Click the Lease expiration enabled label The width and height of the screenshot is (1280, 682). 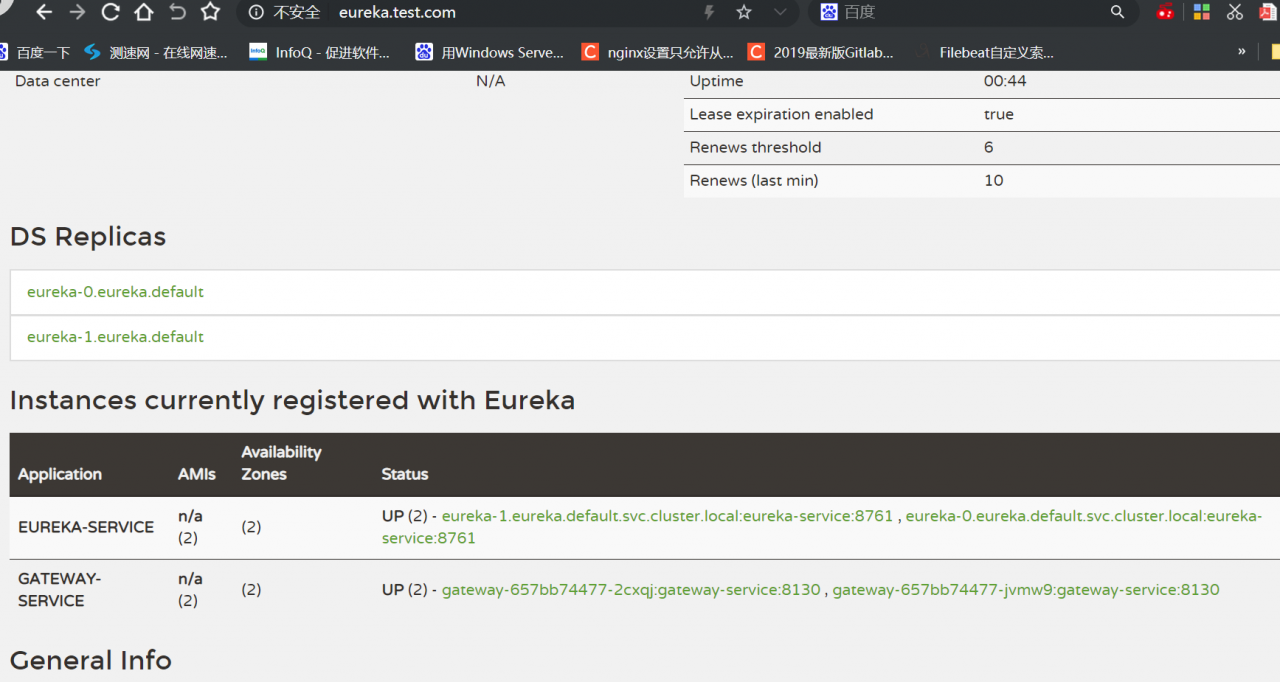[x=781, y=114]
